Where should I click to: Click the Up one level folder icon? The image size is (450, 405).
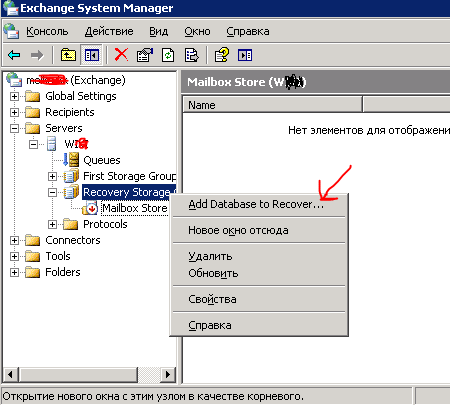tap(68, 55)
